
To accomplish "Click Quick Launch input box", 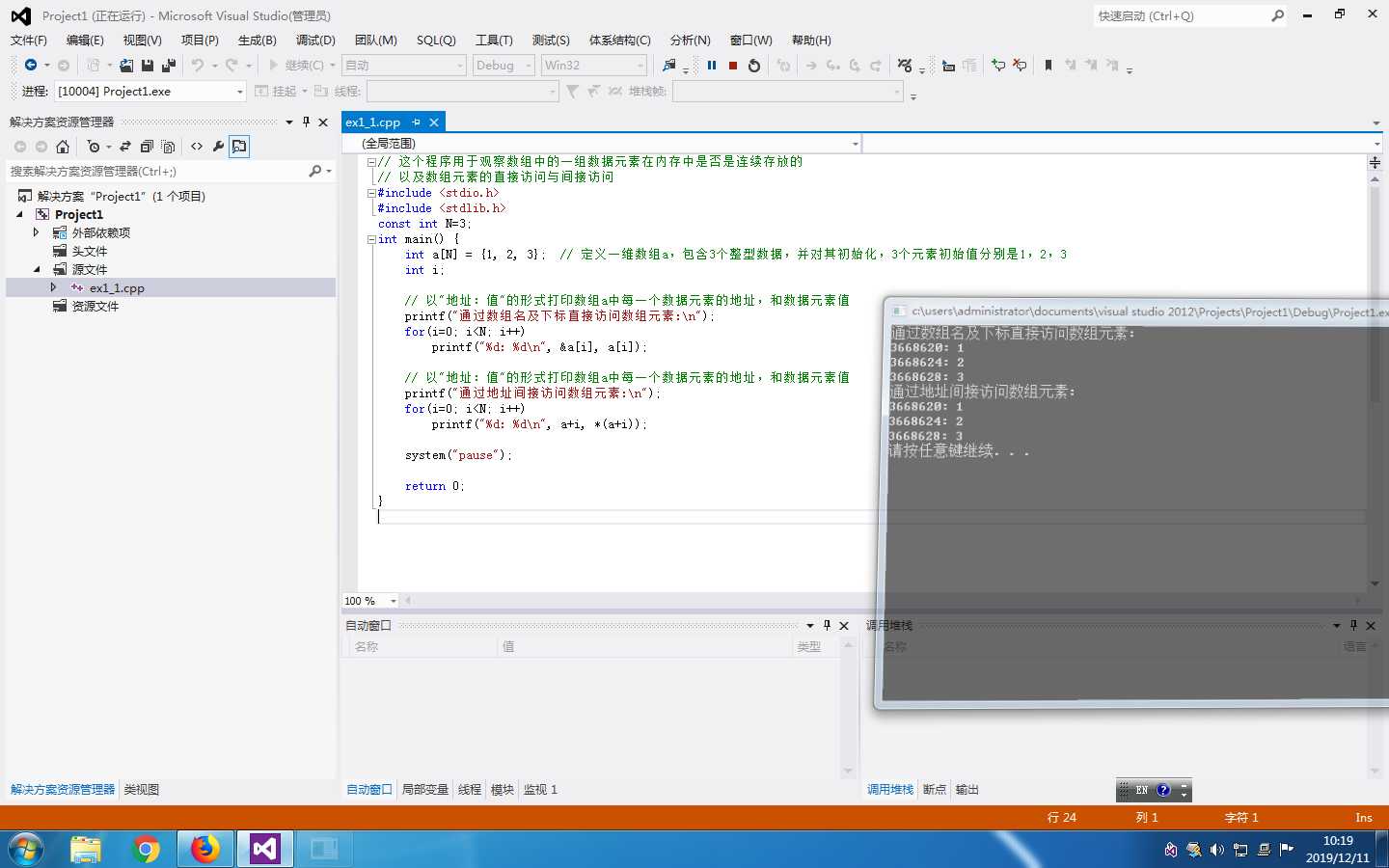I will pos(1180,15).
